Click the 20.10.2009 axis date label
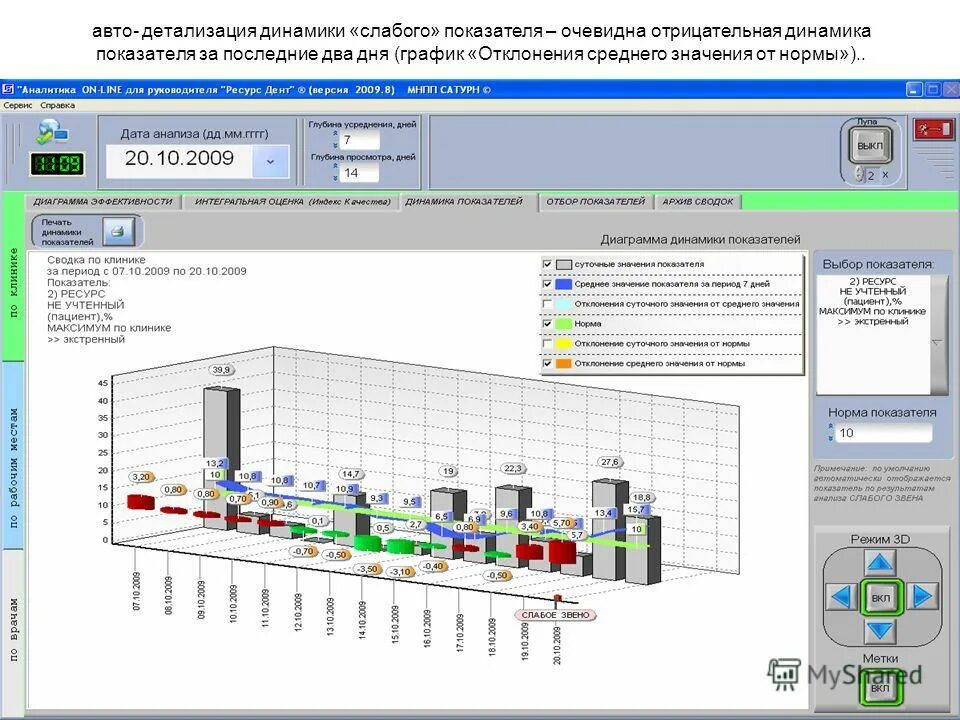 (x=557, y=645)
